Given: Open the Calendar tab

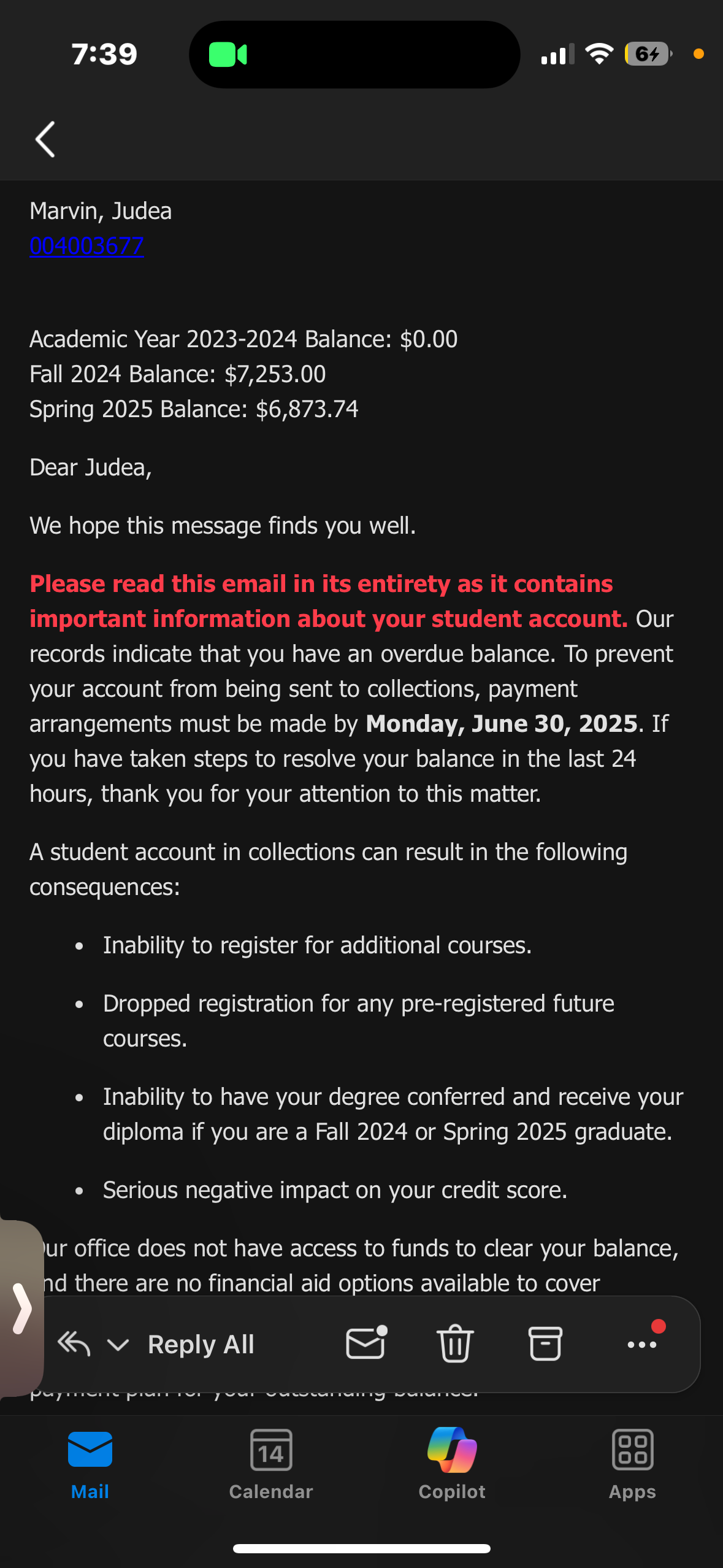Looking at the screenshot, I should (271, 1465).
